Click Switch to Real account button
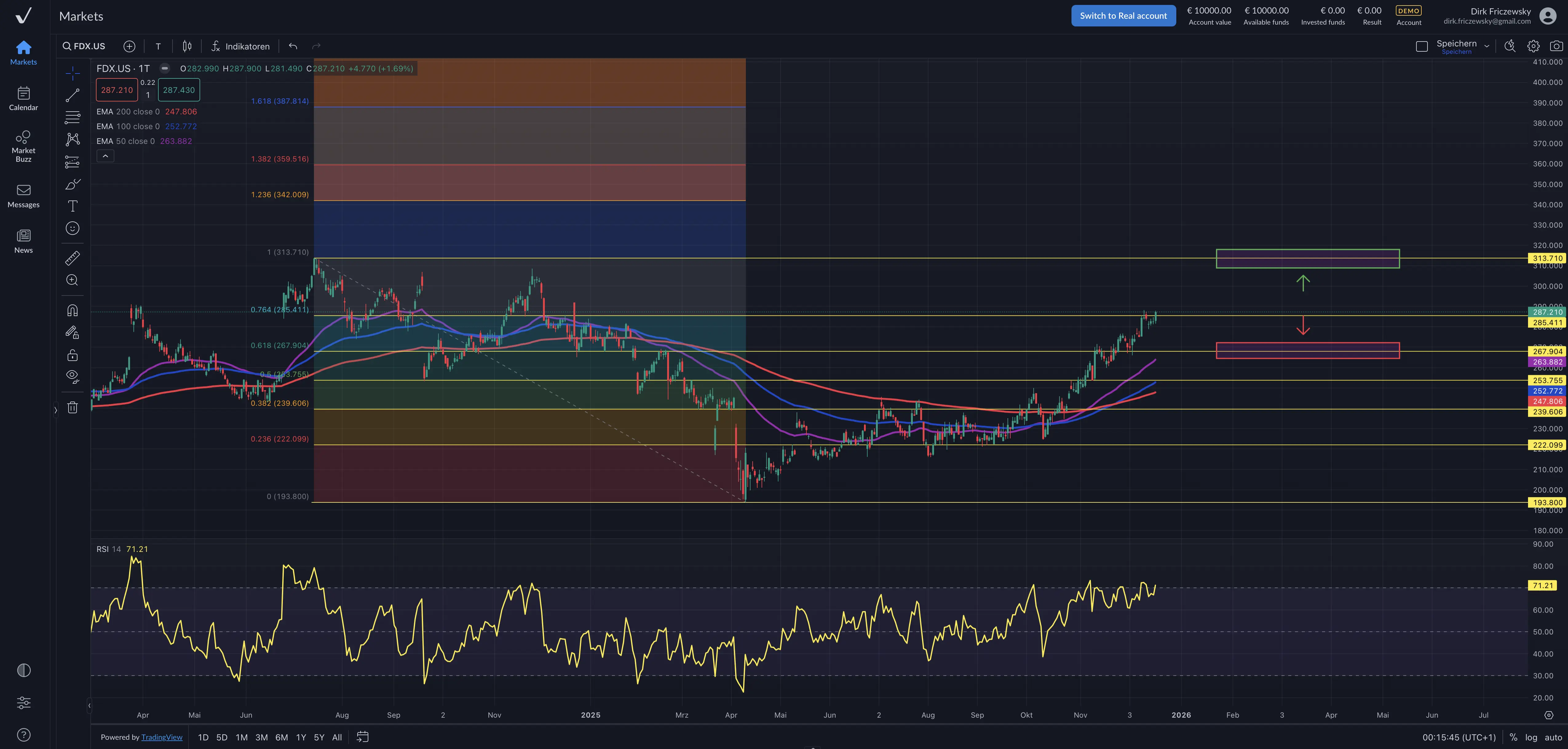The height and width of the screenshot is (749, 1568). pos(1123,16)
